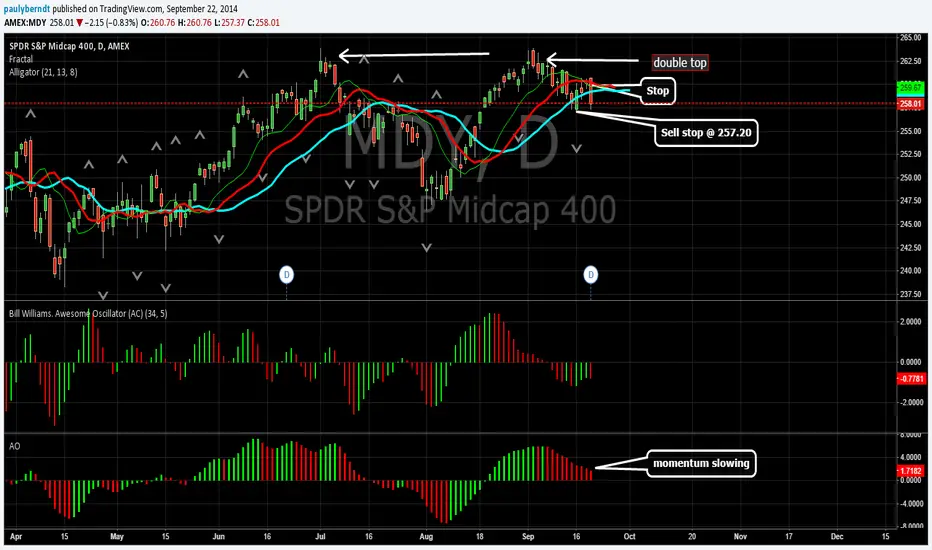This screenshot has width=932, height=550.
Task: Select the O:260.76 open value in header
Action: [x=158, y=23]
